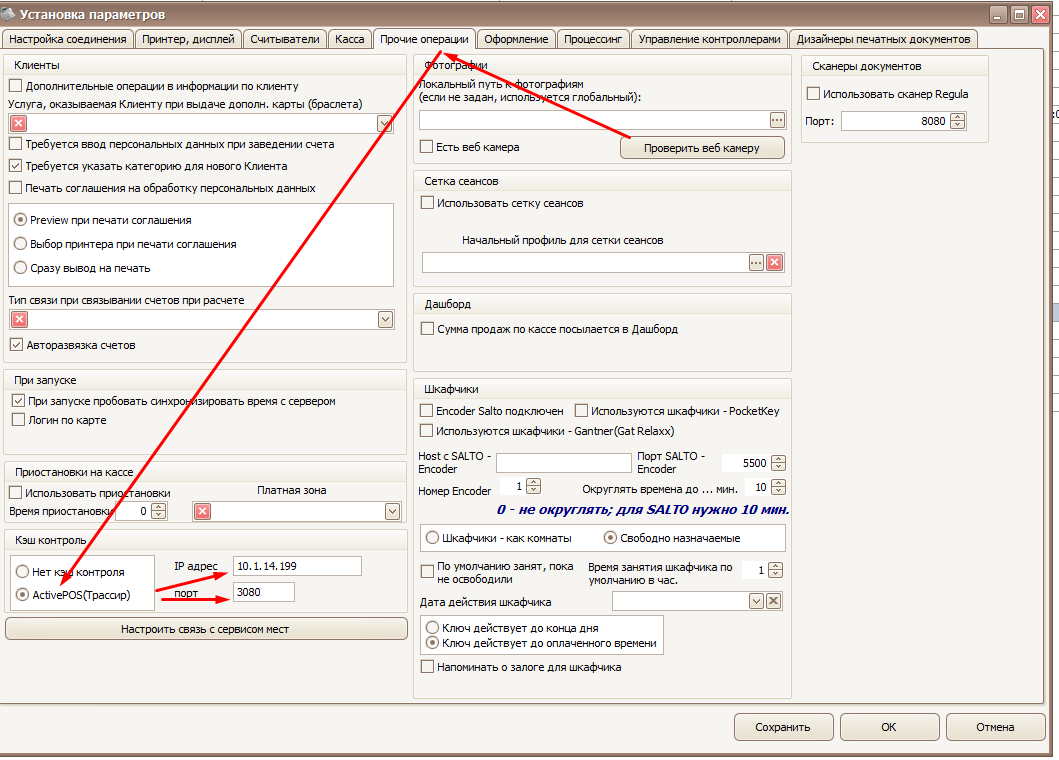Select printer choice when printing agreement
Image resolution: width=1059 pixels, height=760 pixels.
pyautogui.click(x=20, y=244)
